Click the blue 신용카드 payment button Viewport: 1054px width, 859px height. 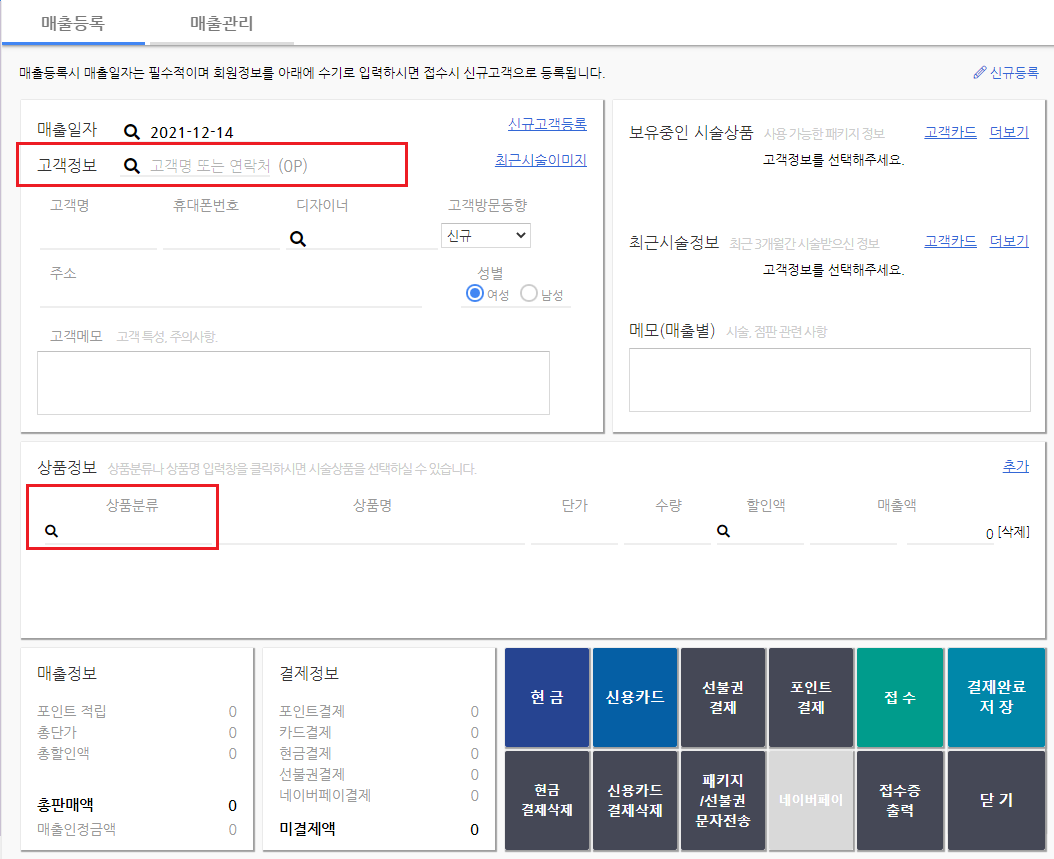click(635, 697)
